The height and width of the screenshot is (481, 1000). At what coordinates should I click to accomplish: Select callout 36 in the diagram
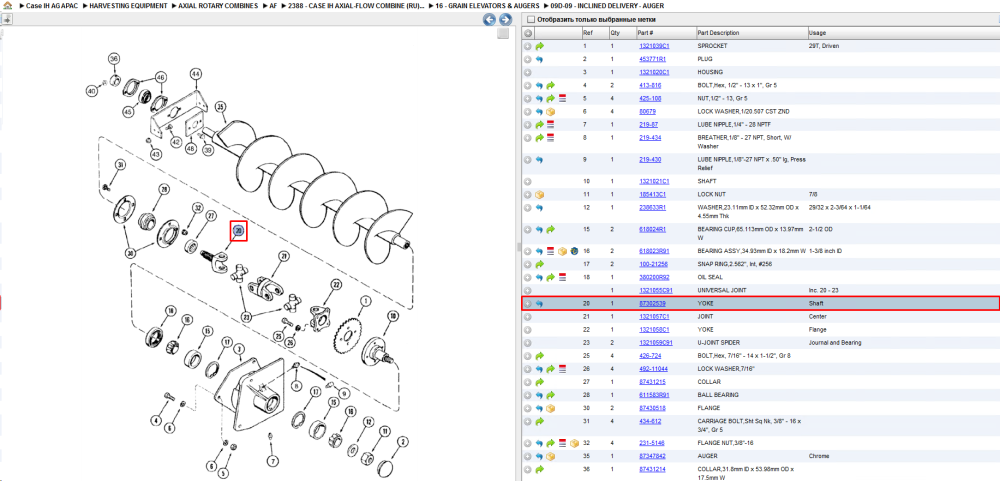[x=114, y=59]
